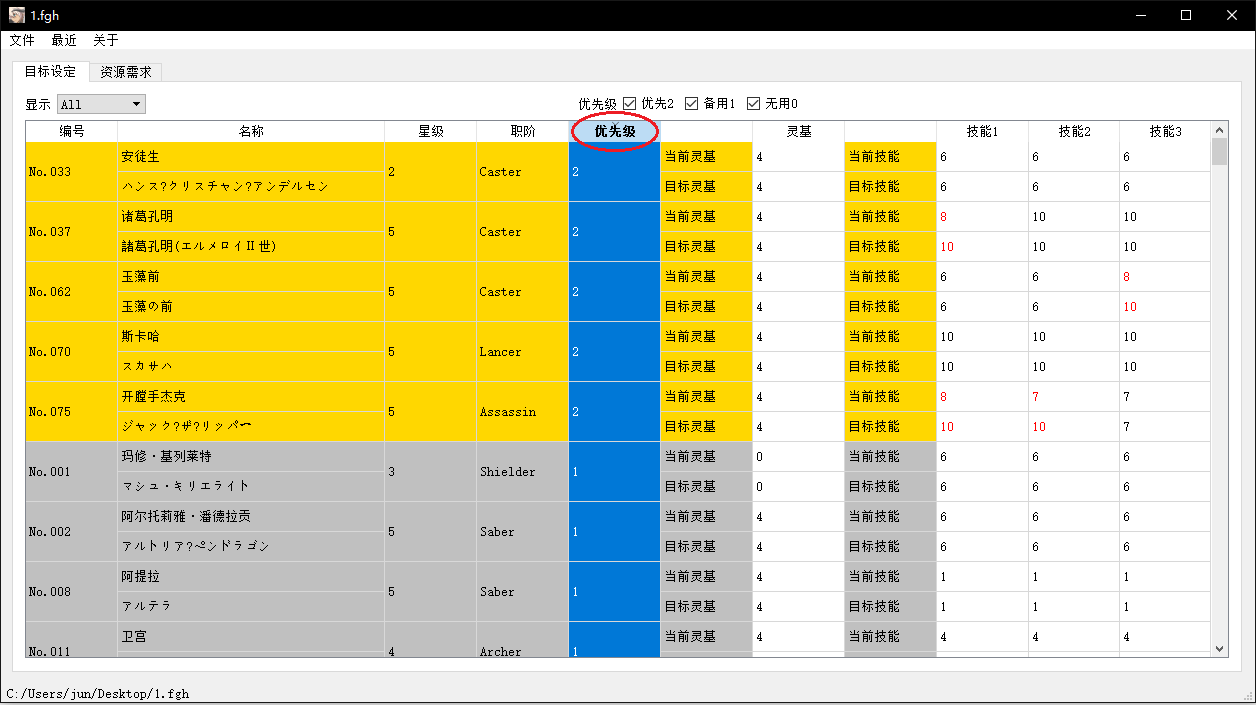Click the scrollbar up arrow
Image resolution: width=1256 pixels, height=705 pixels.
(1220, 130)
